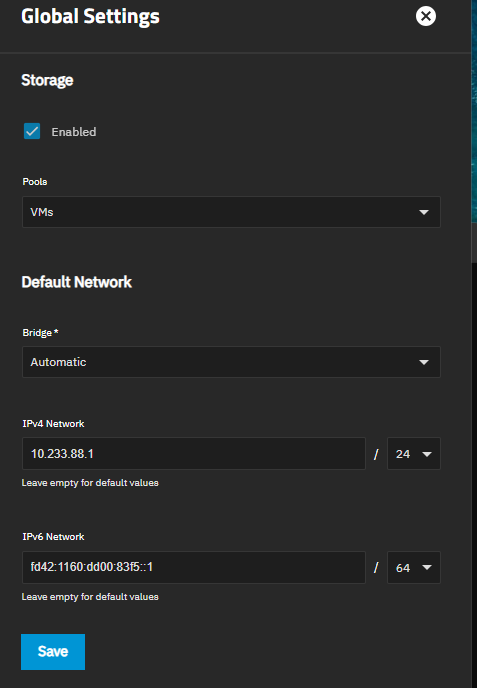Toggle the Storage Enabled checkbox

(32, 131)
